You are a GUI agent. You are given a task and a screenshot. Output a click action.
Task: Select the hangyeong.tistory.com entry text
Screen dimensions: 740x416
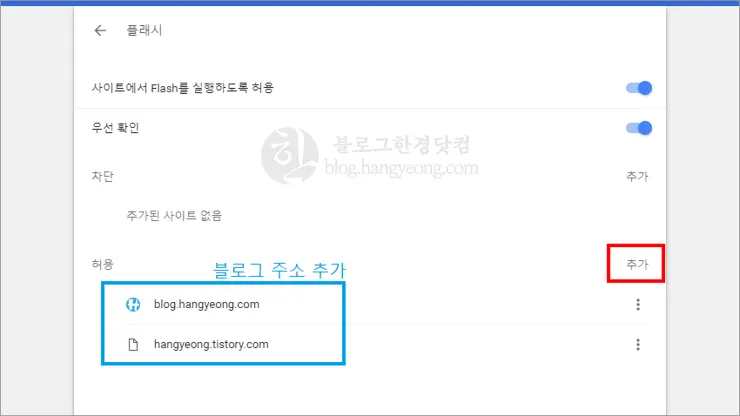(x=211, y=344)
